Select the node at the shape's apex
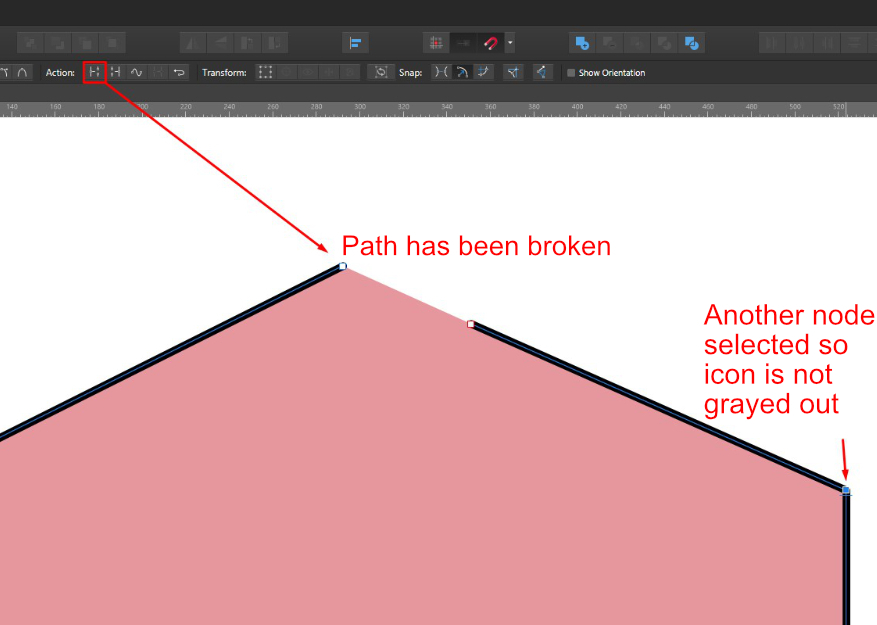Viewport: 877px width, 625px height. click(343, 266)
